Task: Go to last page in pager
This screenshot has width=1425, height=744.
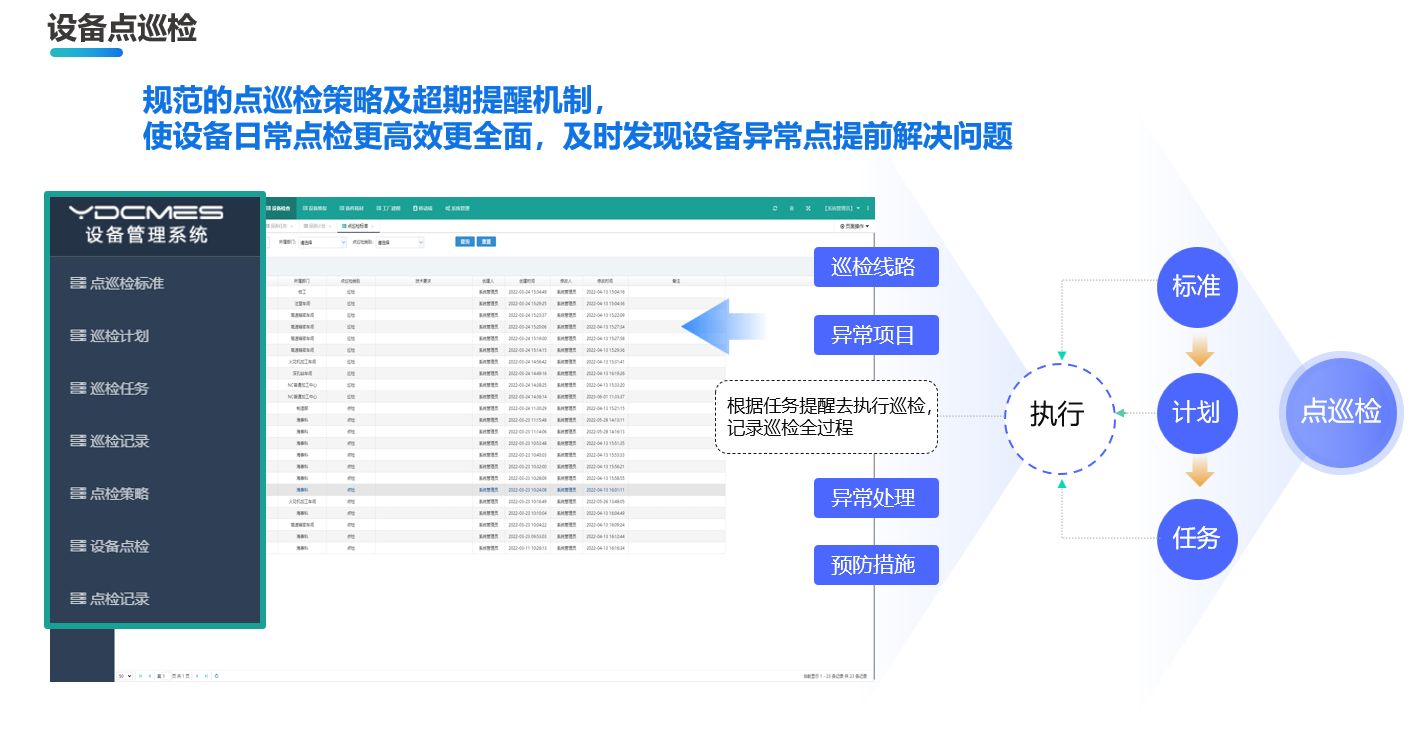Action: tap(206, 676)
